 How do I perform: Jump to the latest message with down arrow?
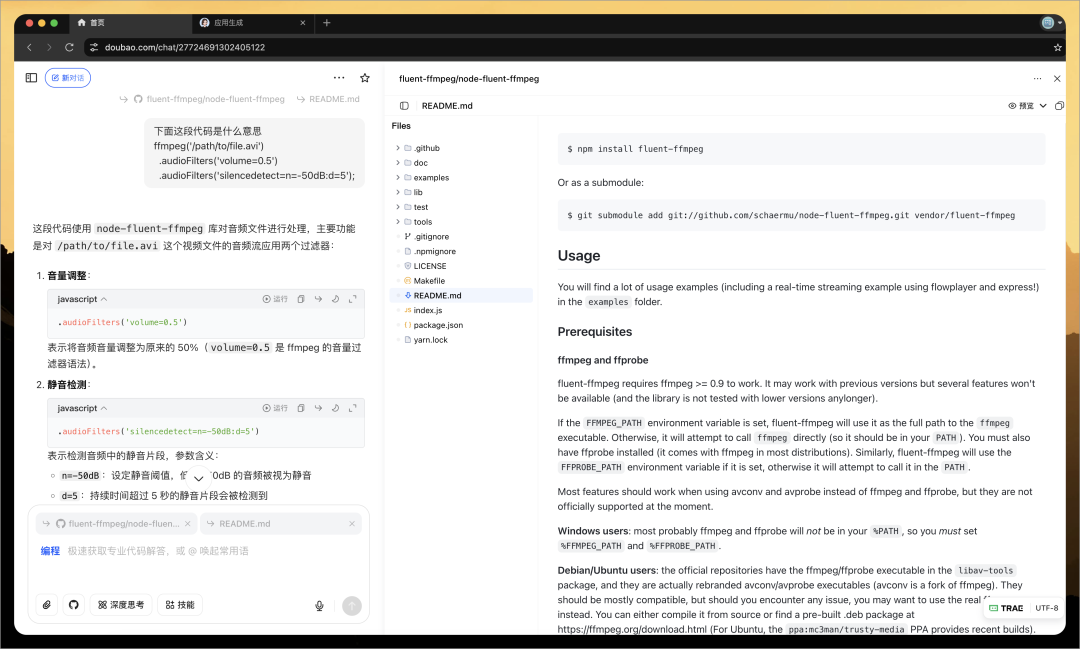198,477
